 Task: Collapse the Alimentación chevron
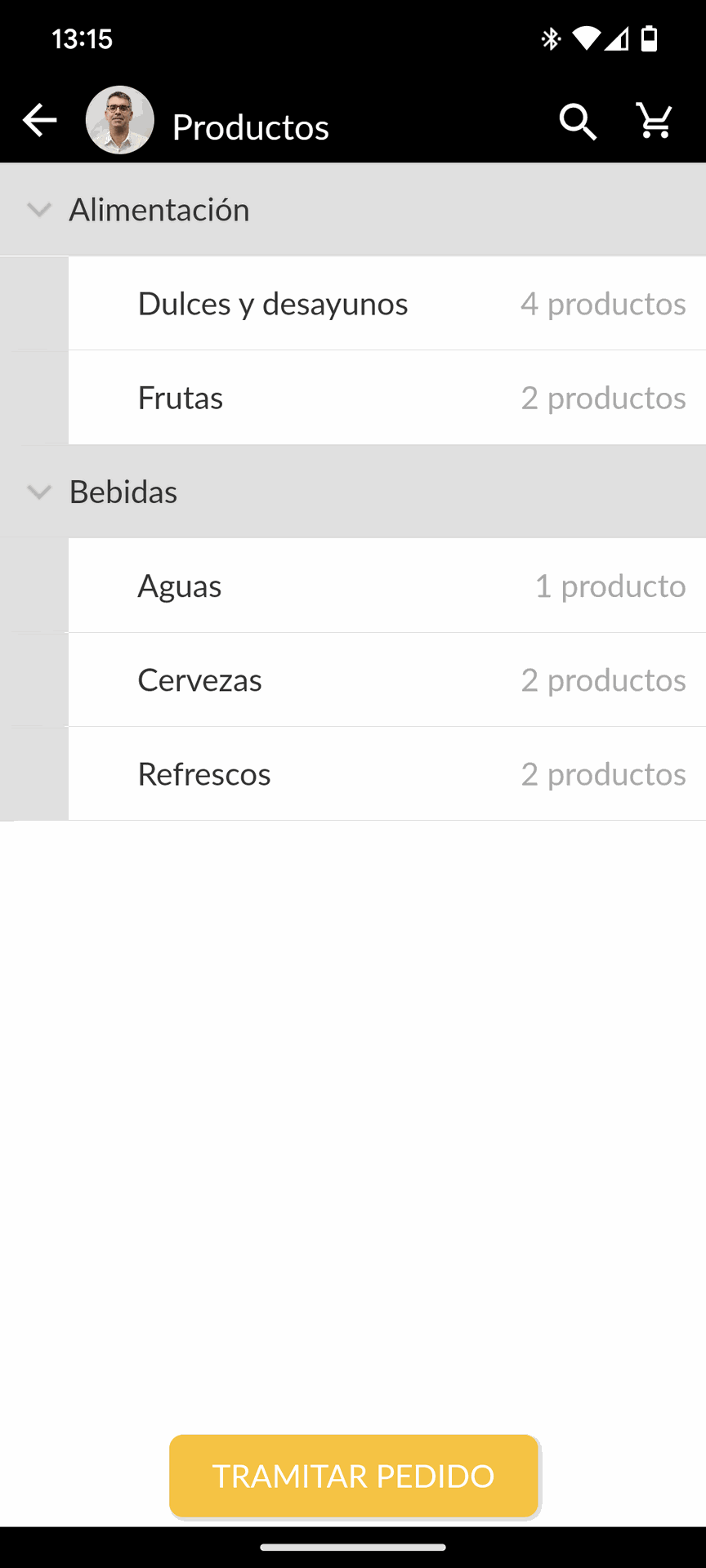pos(39,210)
